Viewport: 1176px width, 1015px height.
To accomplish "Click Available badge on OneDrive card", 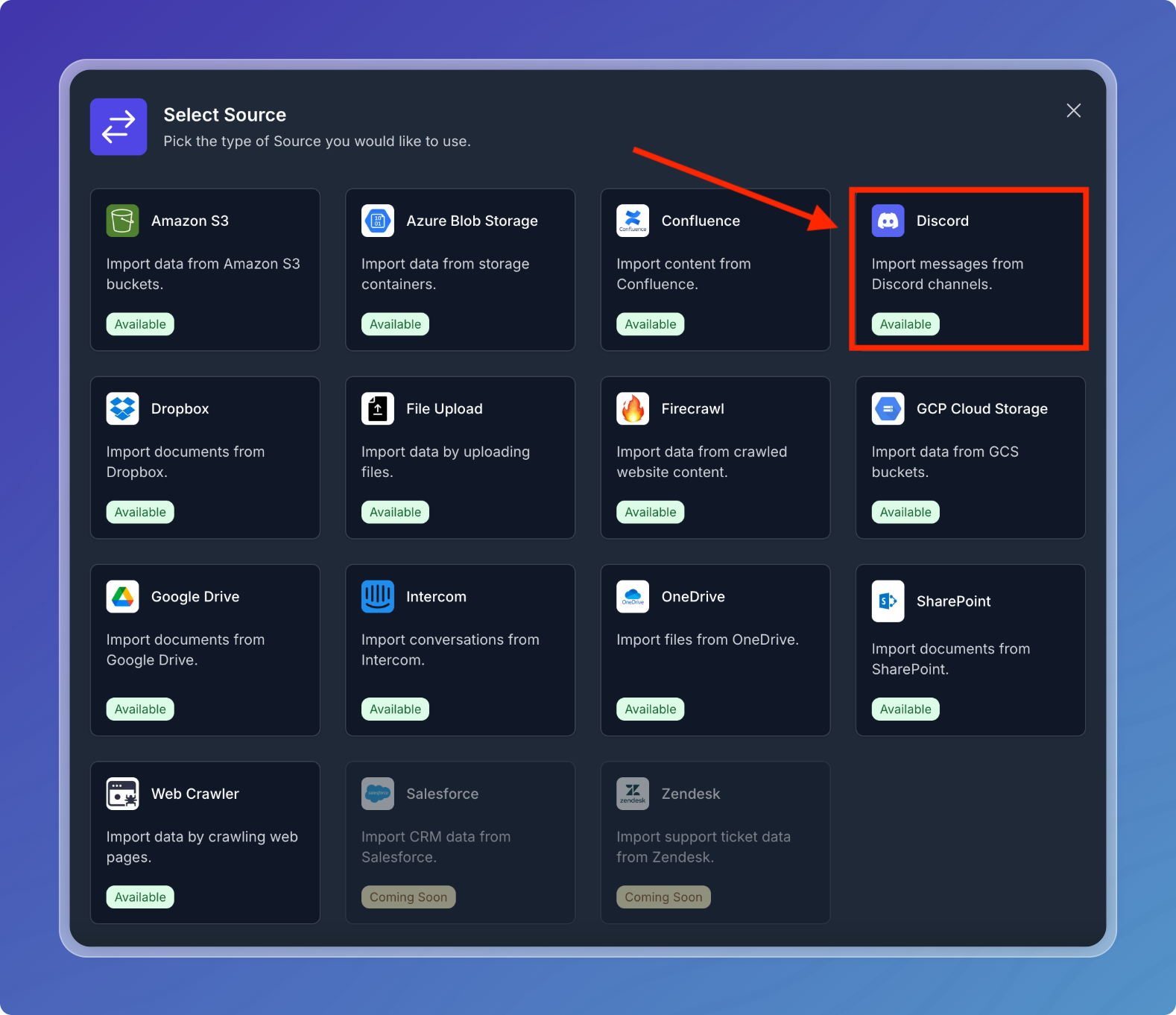I will [x=651, y=709].
